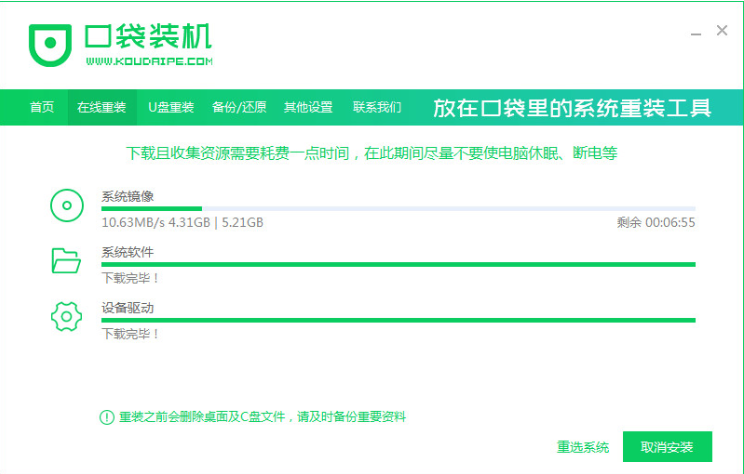Switch to the 在线重装 tab
The width and height of the screenshot is (744, 474).
pyautogui.click(x=102, y=107)
